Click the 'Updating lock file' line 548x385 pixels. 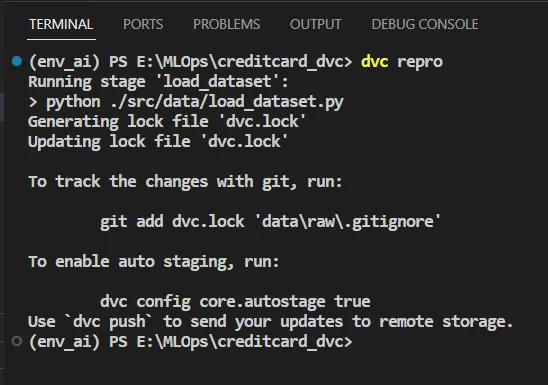point(158,142)
